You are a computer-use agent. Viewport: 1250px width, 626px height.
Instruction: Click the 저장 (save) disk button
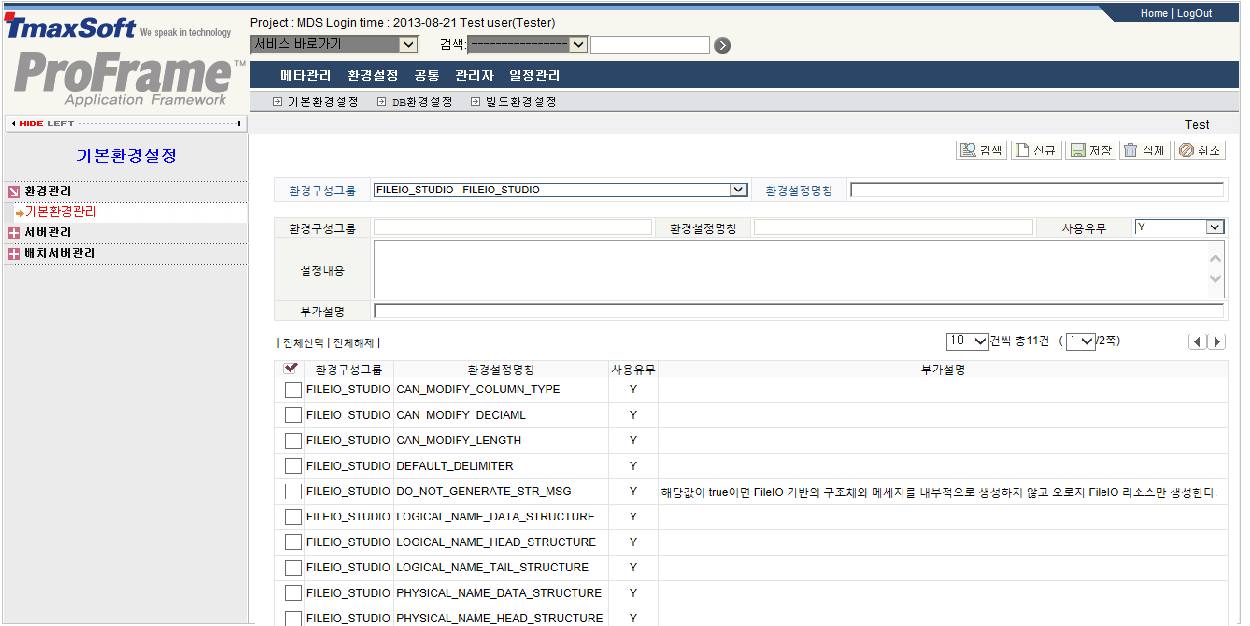point(1090,150)
